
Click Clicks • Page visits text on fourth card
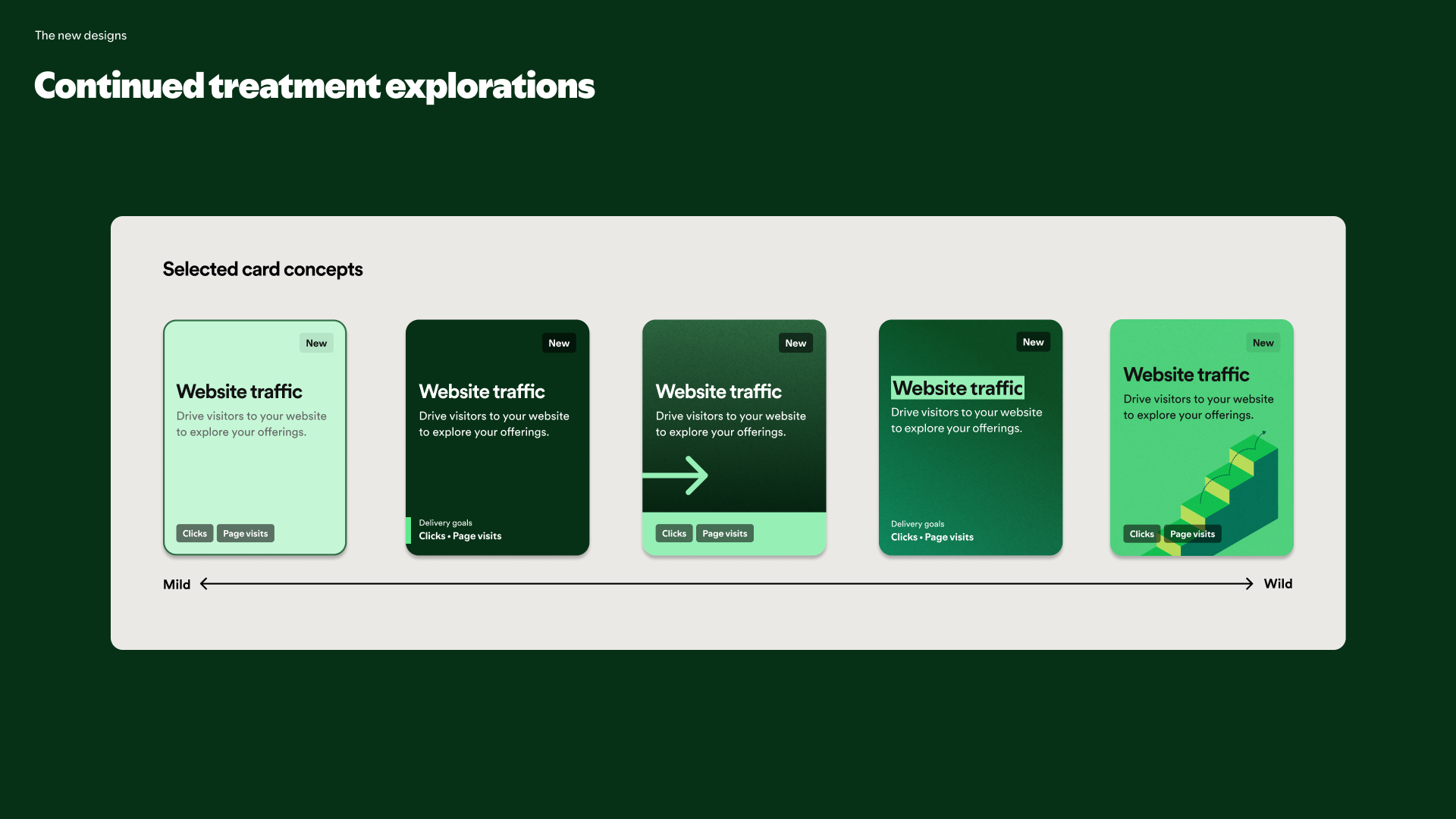click(x=932, y=537)
